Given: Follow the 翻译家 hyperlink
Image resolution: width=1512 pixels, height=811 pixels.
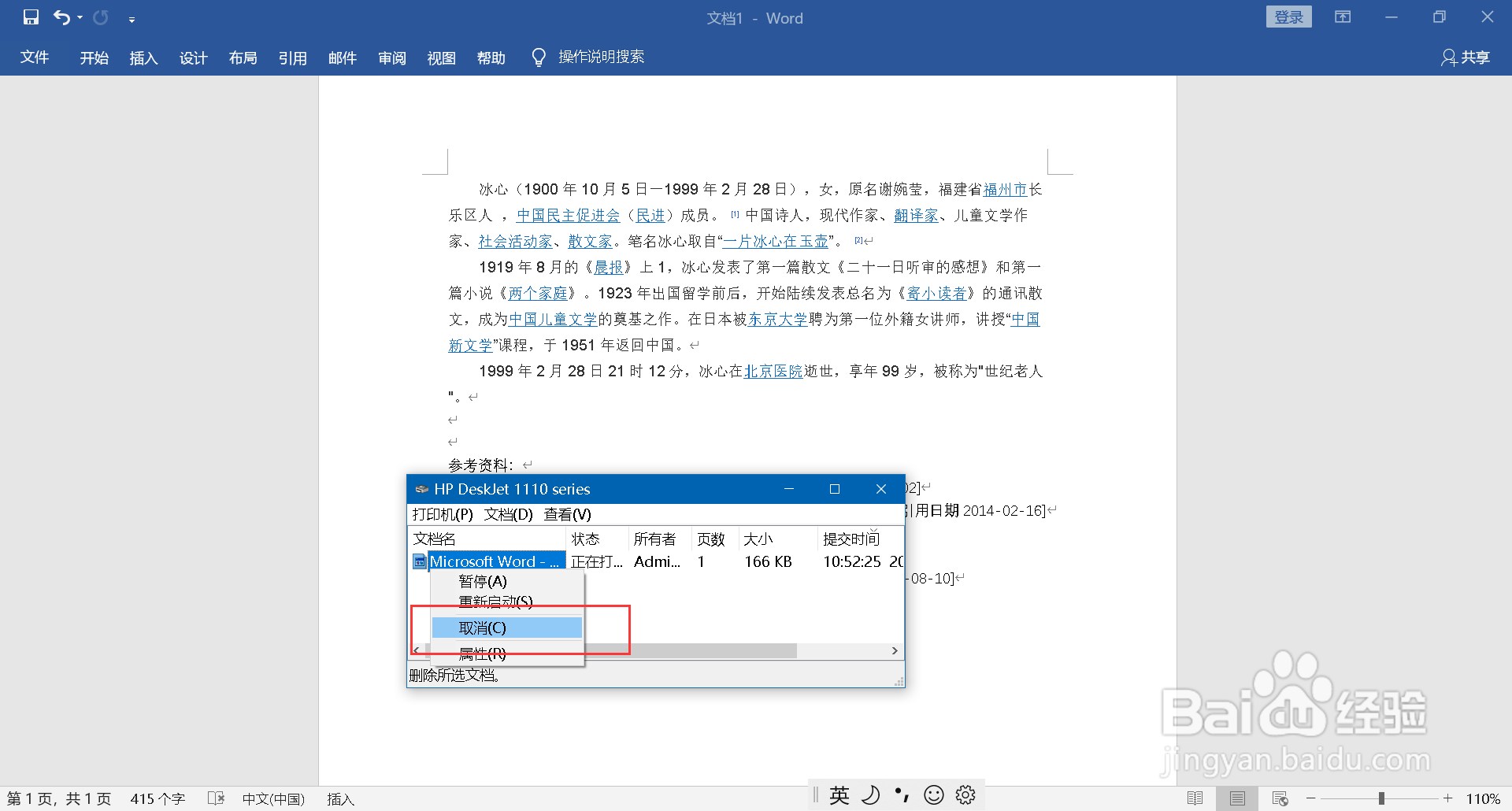Looking at the screenshot, I should 916,216.
